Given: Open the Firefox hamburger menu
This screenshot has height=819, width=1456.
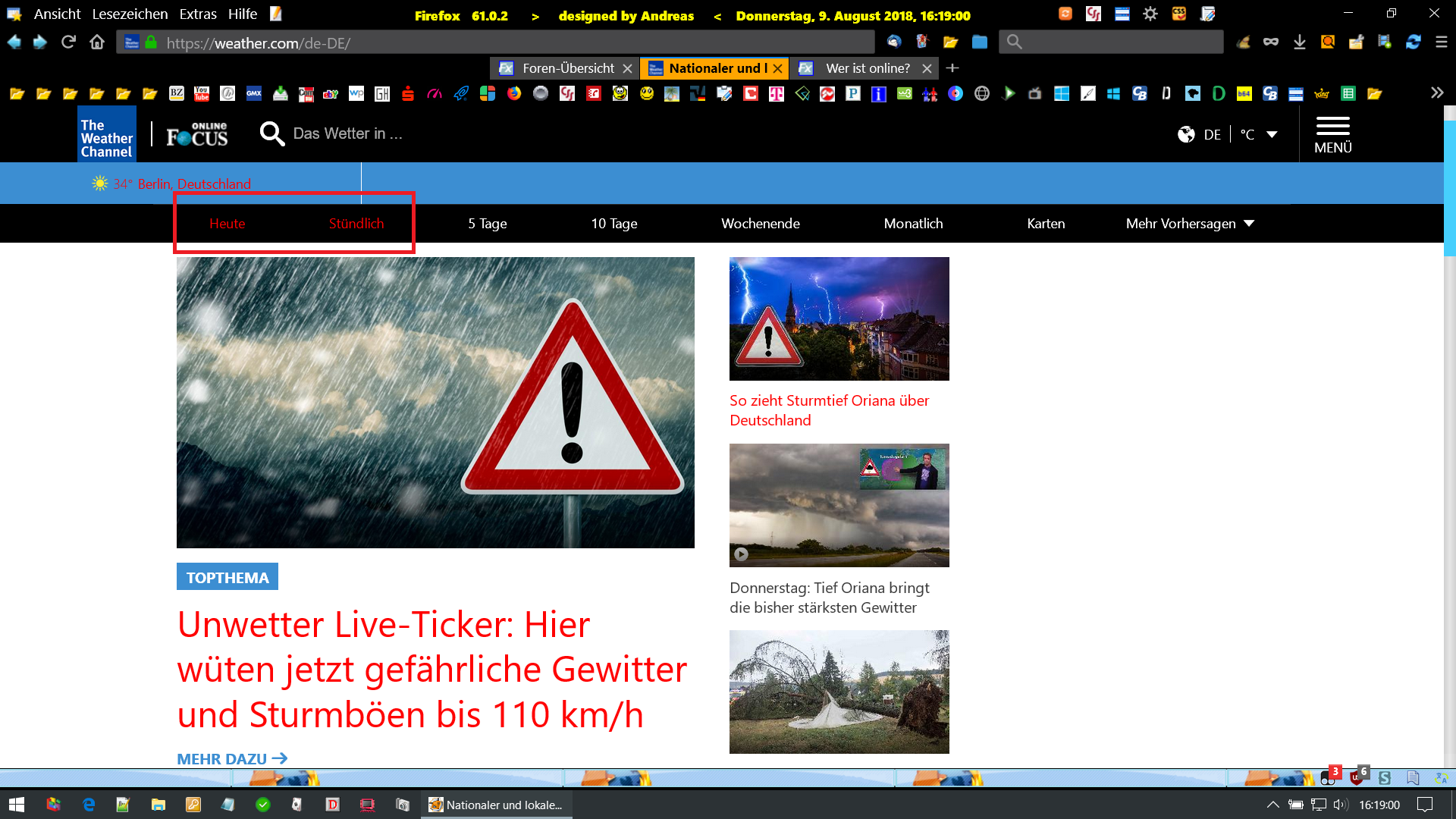Looking at the screenshot, I should click(x=1441, y=42).
